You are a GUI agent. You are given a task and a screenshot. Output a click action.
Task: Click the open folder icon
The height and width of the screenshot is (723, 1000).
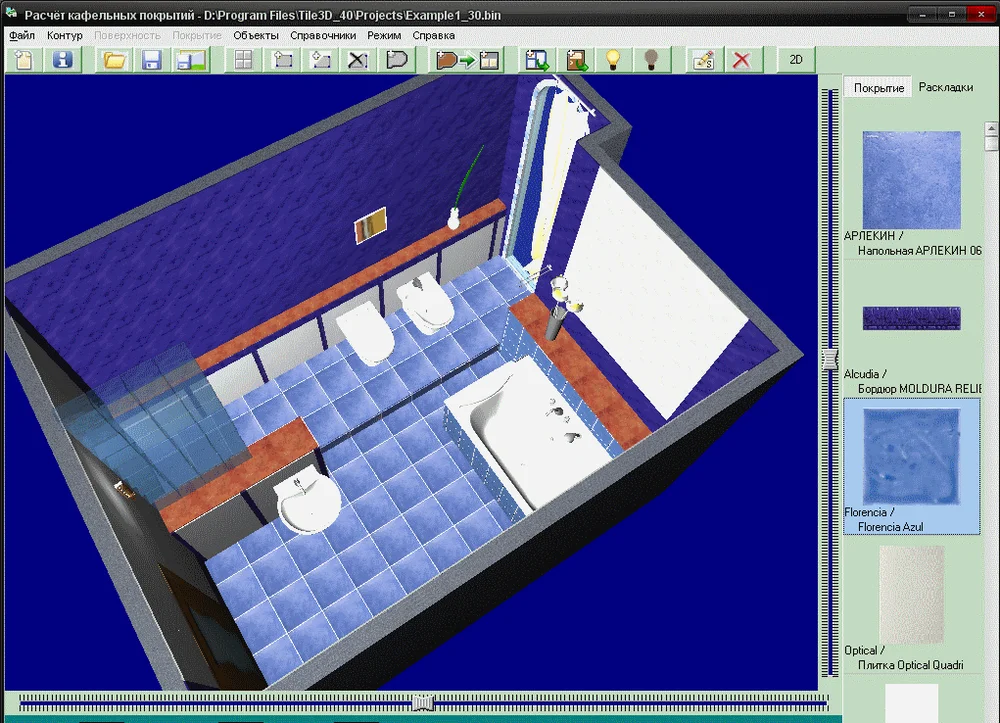click(x=114, y=60)
